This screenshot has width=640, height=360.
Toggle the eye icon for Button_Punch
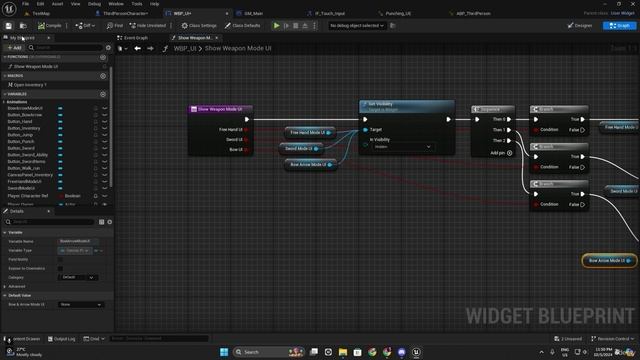click(x=104, y=142)
